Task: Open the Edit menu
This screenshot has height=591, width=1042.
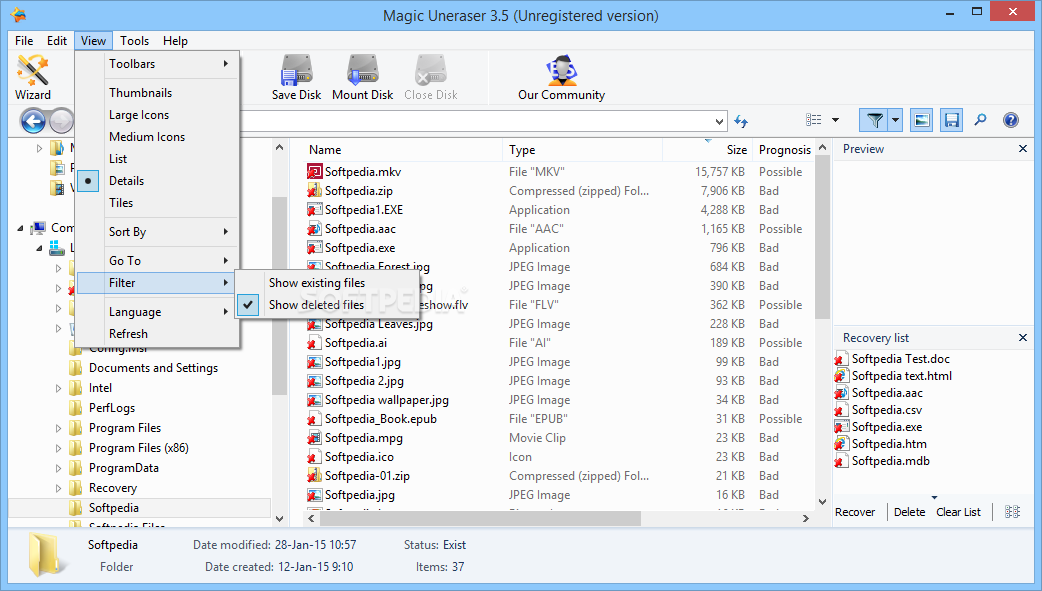Action: click(56, 41)
